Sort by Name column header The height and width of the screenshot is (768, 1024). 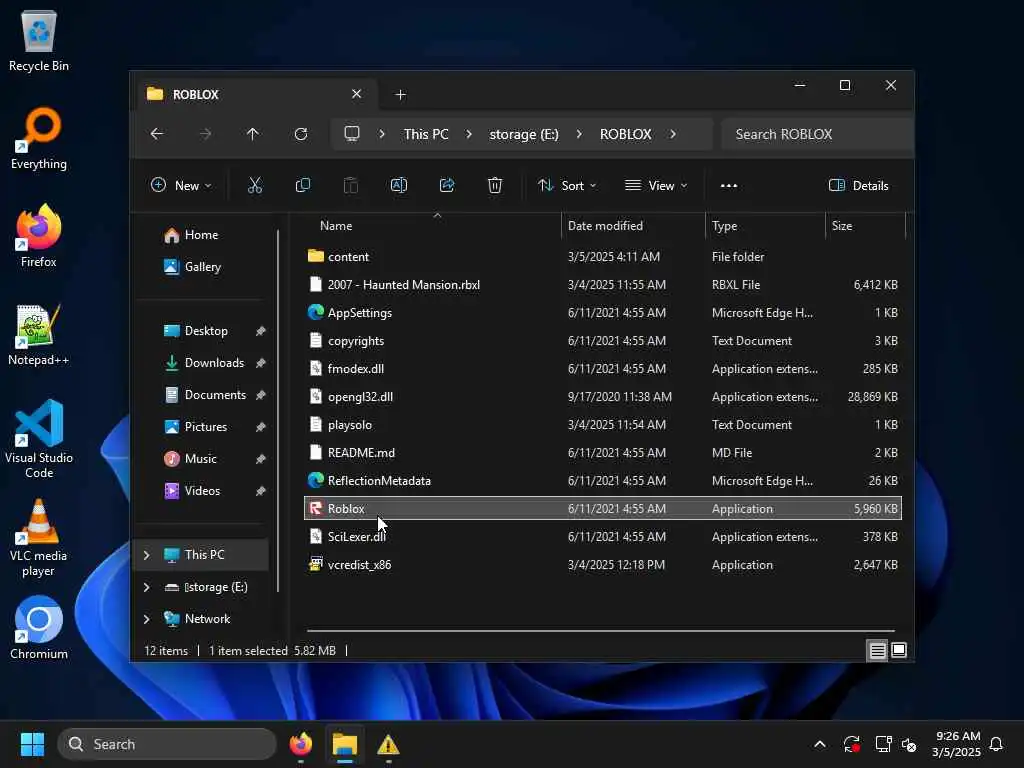431,226
